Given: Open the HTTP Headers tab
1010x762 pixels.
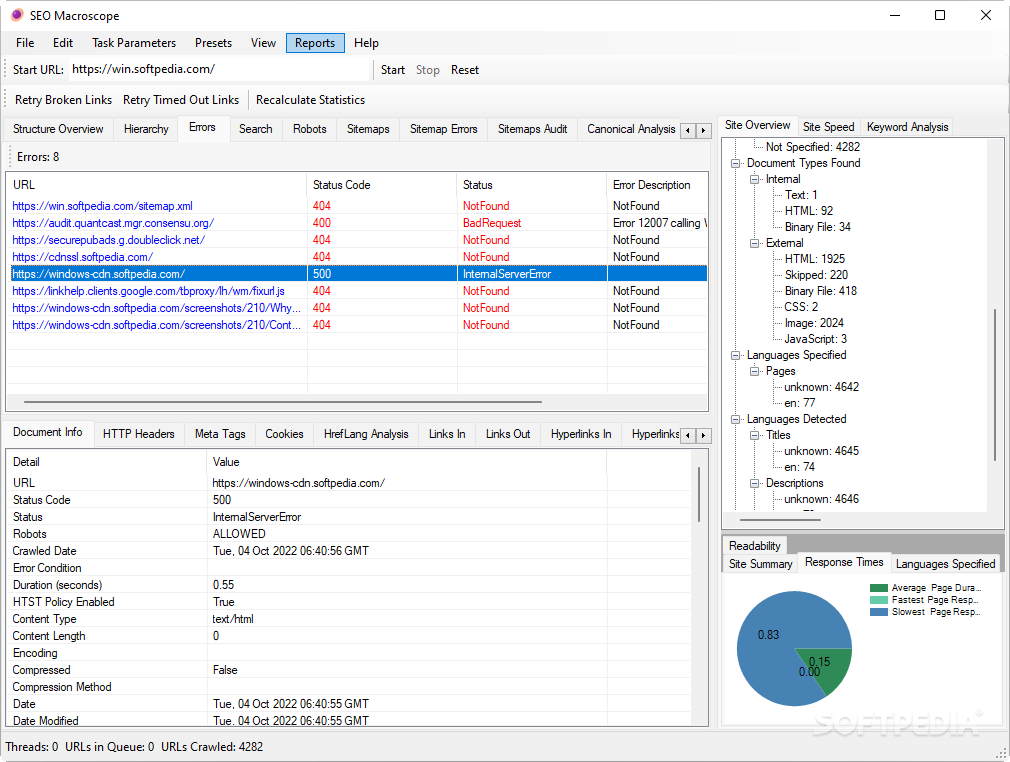Looking at the screenshot, I should click(x=138, y=434).
